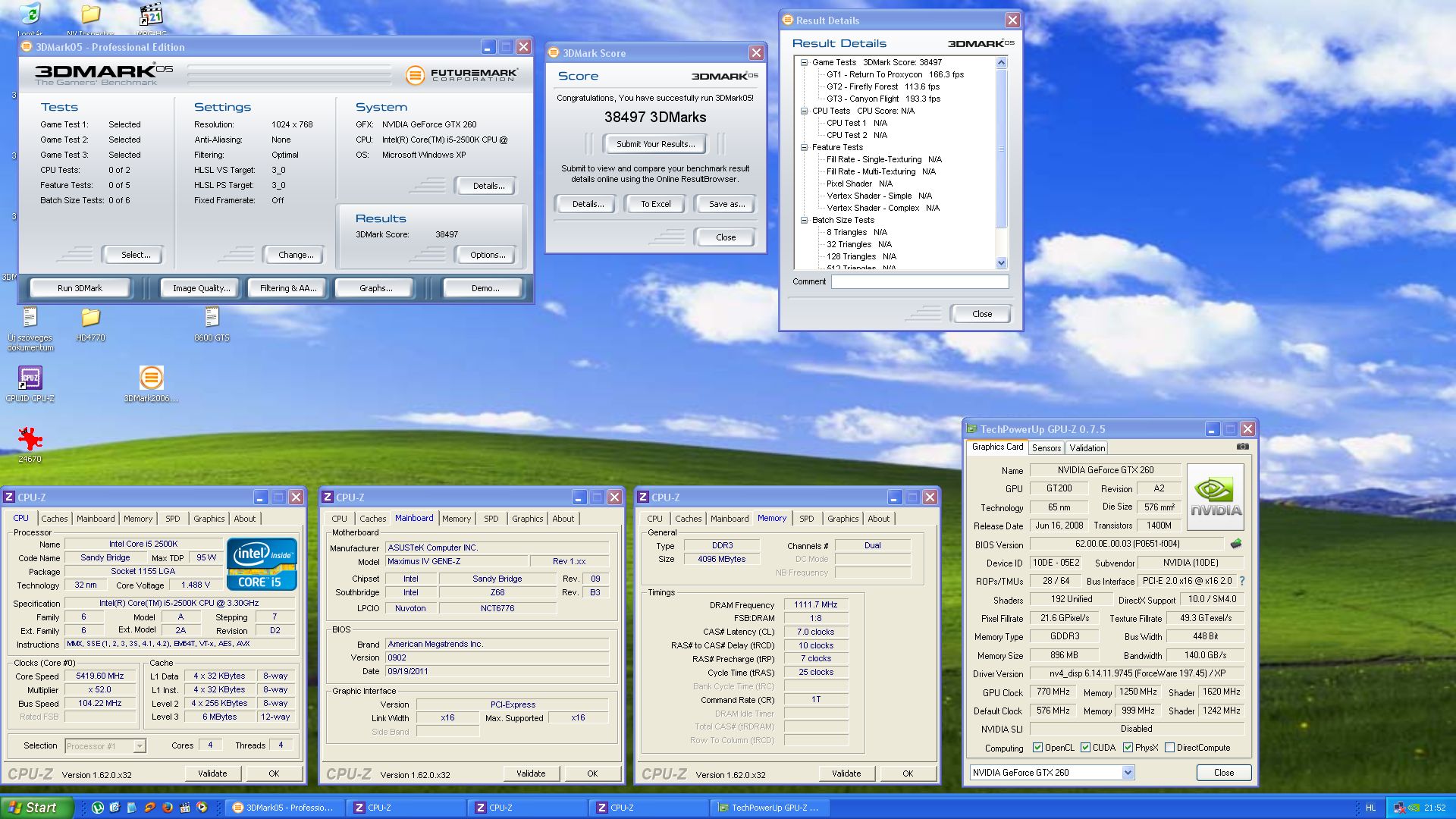The width and height of the screenshot is (1456, 819).
Task: Toggle the OpenCL checkbox
Action: [x=1037, y=748]
